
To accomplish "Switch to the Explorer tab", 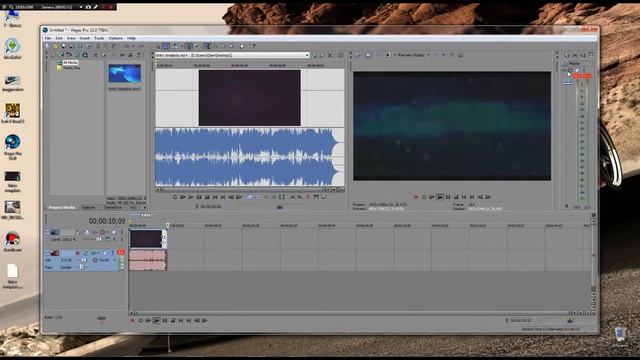I will (x=88, y=208).
